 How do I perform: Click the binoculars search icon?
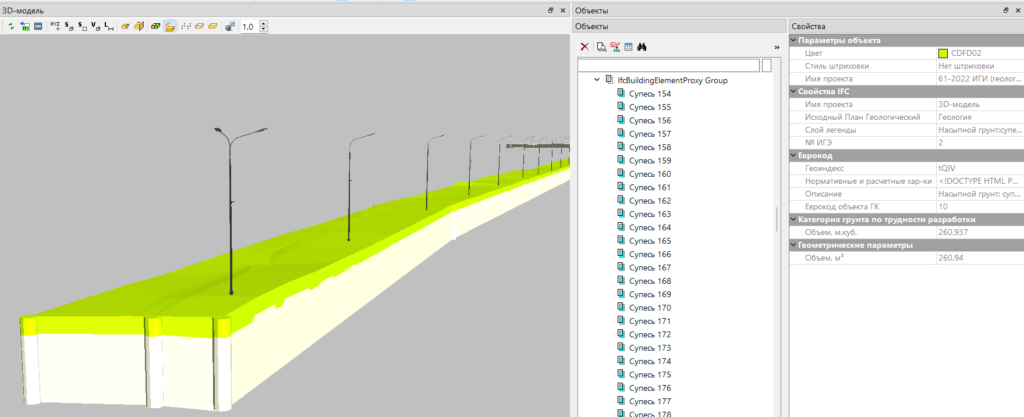point(642,47)
